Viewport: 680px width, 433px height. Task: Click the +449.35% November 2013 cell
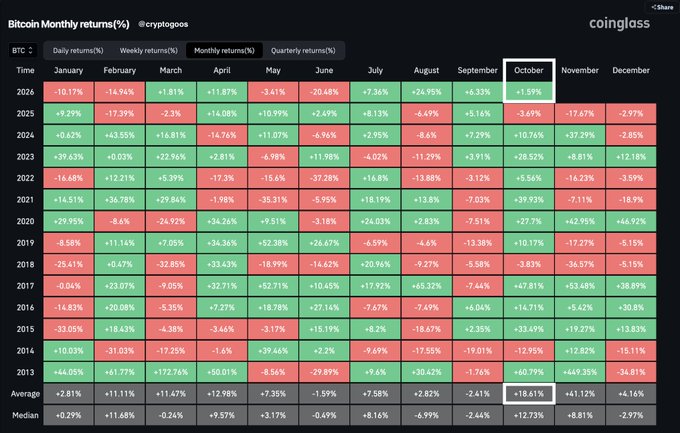[x=580, y=372]
